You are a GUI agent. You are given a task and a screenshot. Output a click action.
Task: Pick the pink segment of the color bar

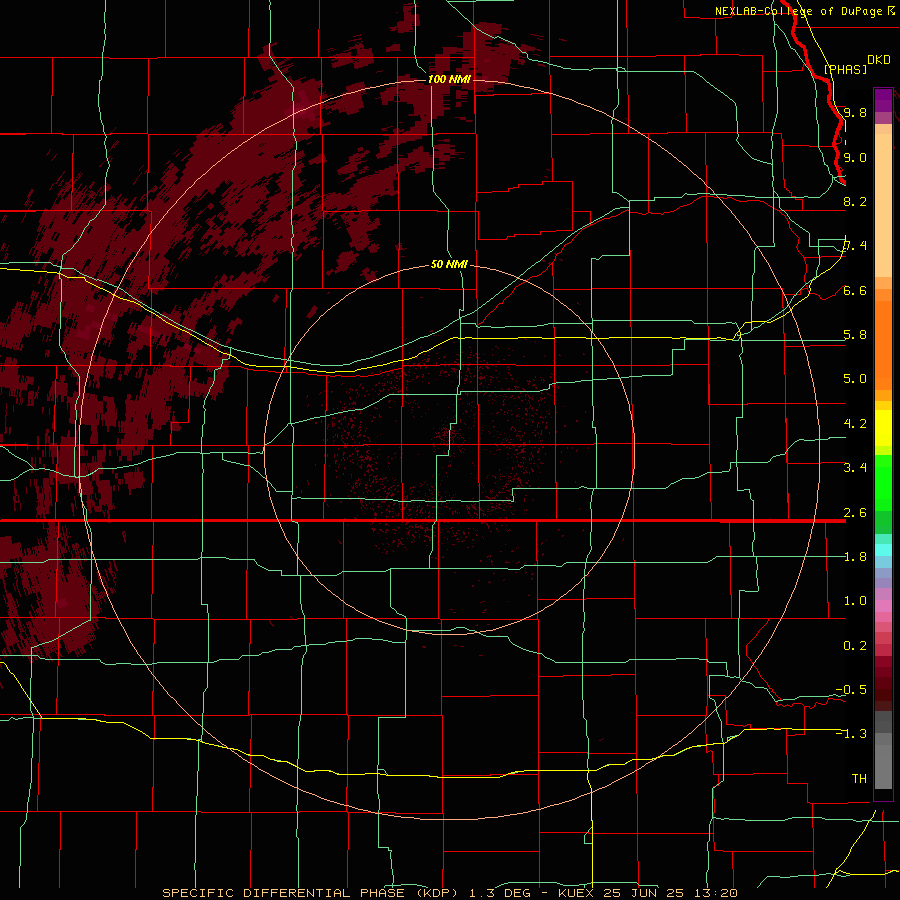[883, 606]
